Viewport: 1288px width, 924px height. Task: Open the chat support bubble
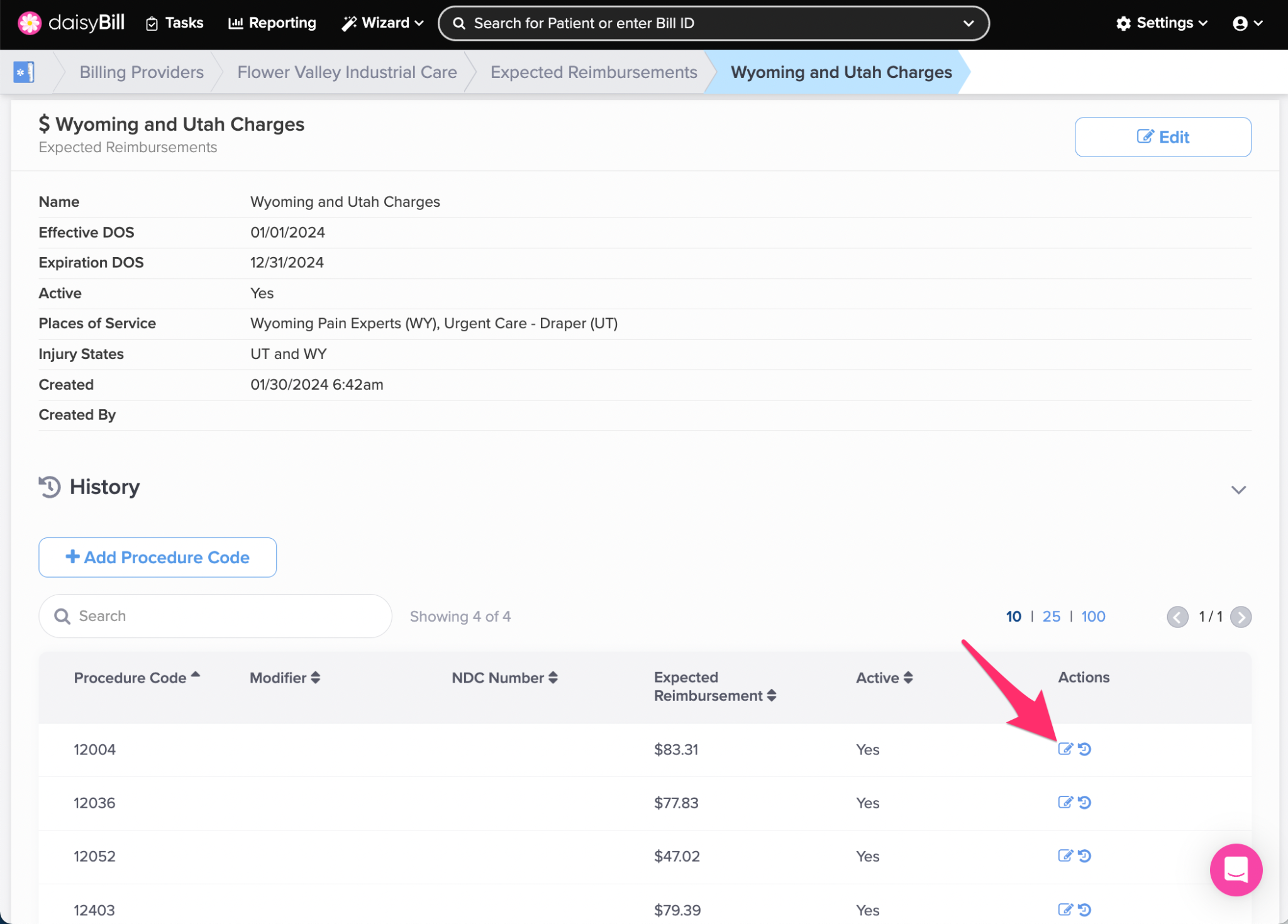point(1235,870)
